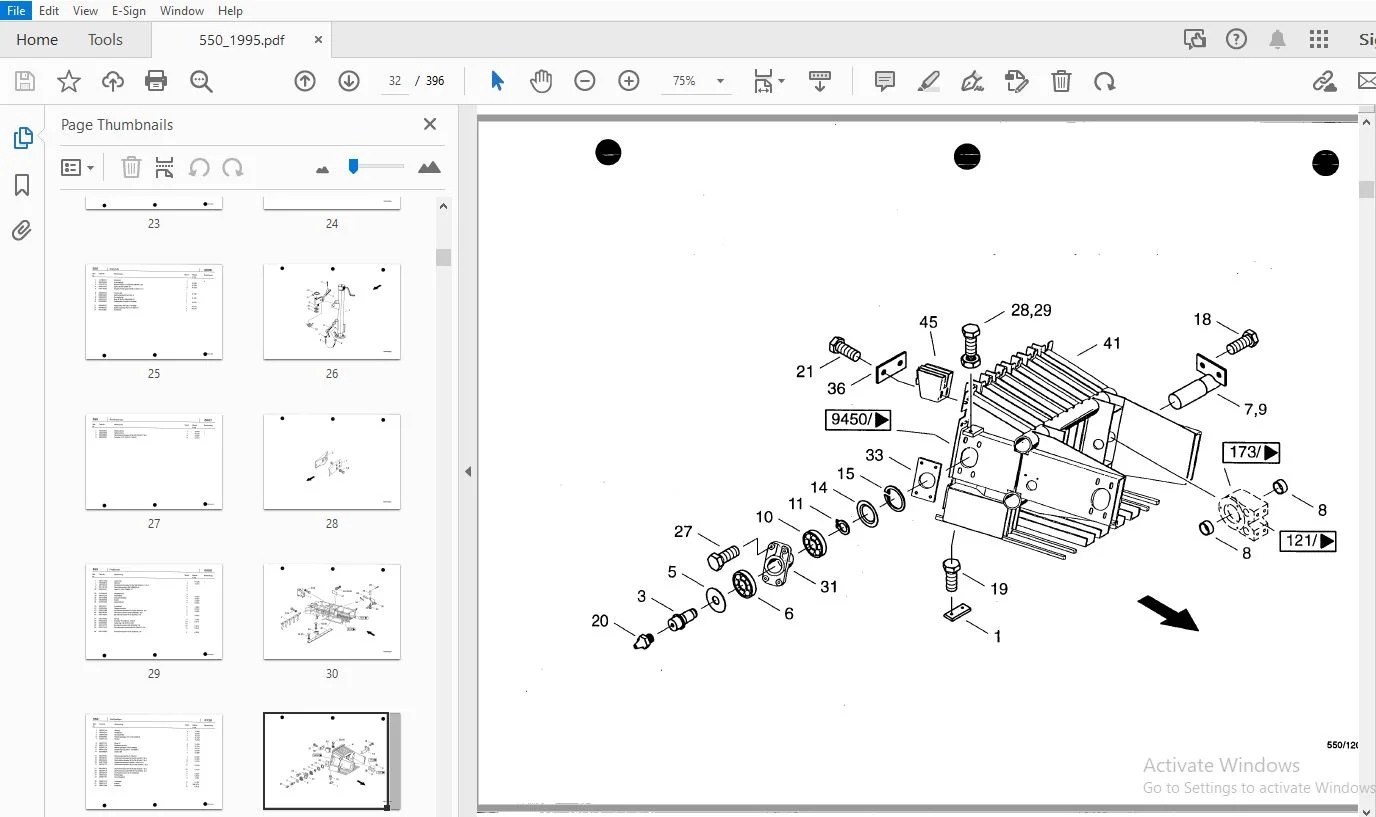Save the file with the floppy disk icon
The height and width of the screenshot is (817, 1376).
click(24, 81)
